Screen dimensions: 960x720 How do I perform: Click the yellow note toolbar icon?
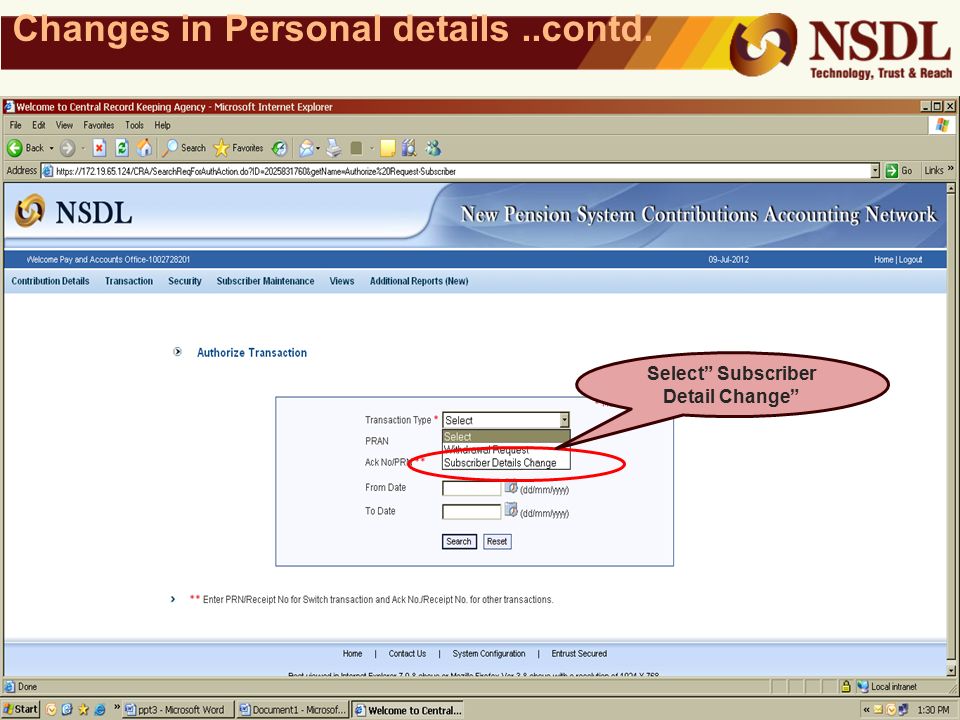coord(388,148)
